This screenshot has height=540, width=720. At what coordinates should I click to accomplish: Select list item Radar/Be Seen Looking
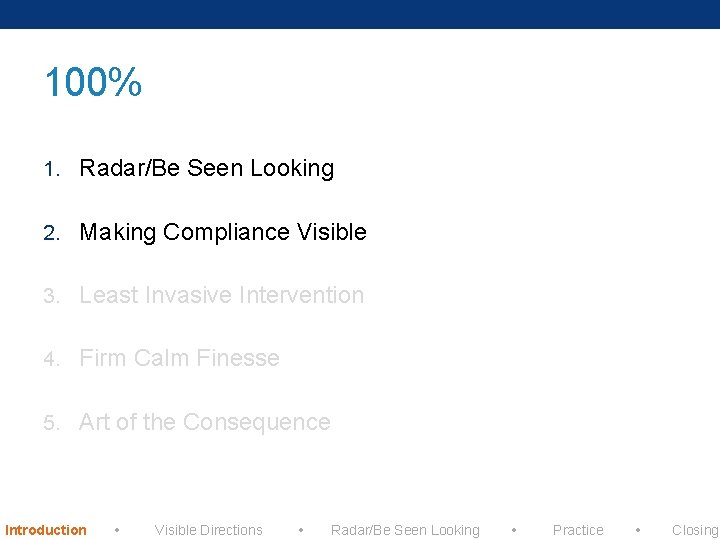coord(207,168)
